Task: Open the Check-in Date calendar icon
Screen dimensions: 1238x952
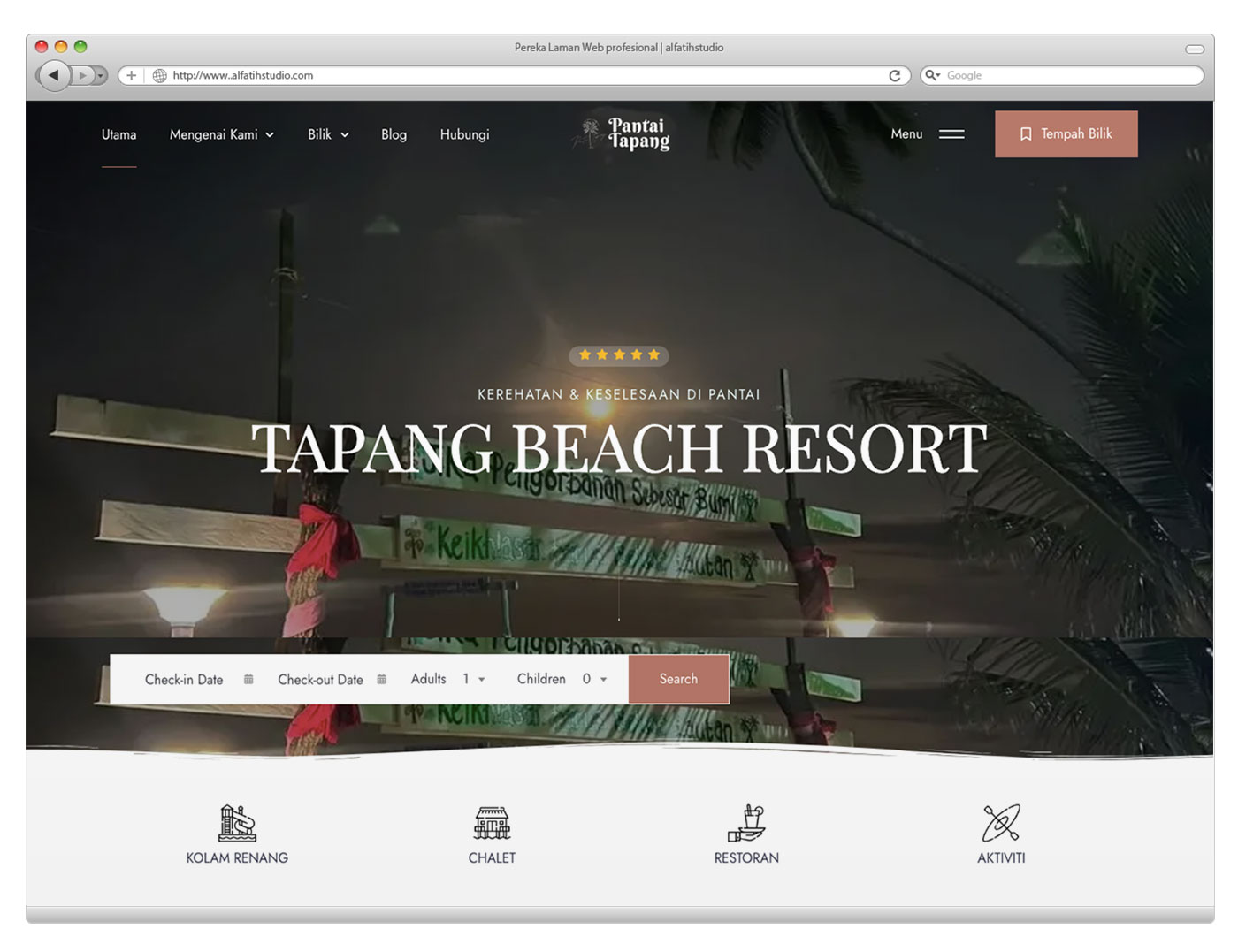Action: click(248, 679)
